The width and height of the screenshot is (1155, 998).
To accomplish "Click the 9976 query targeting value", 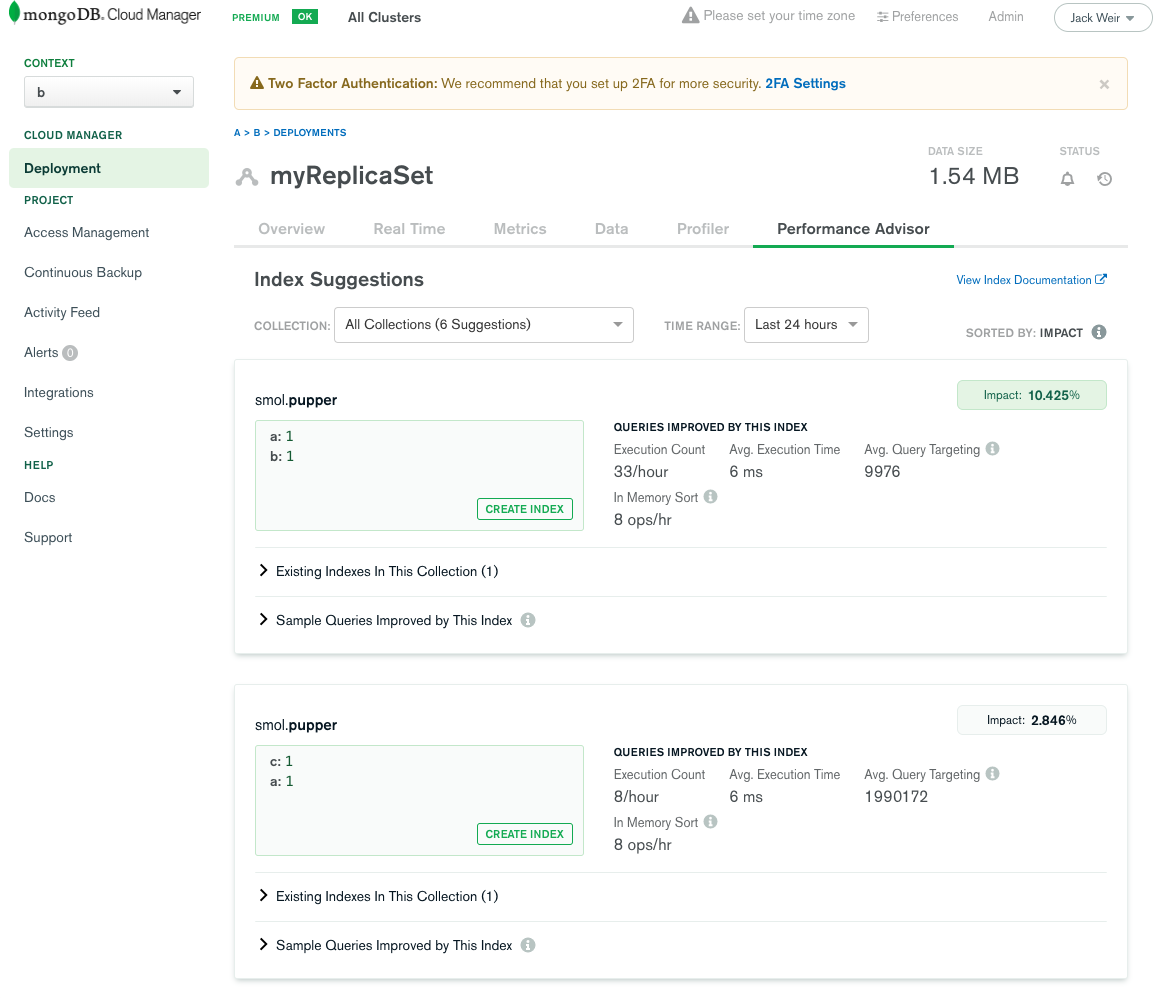I will [x=882, y=471].
